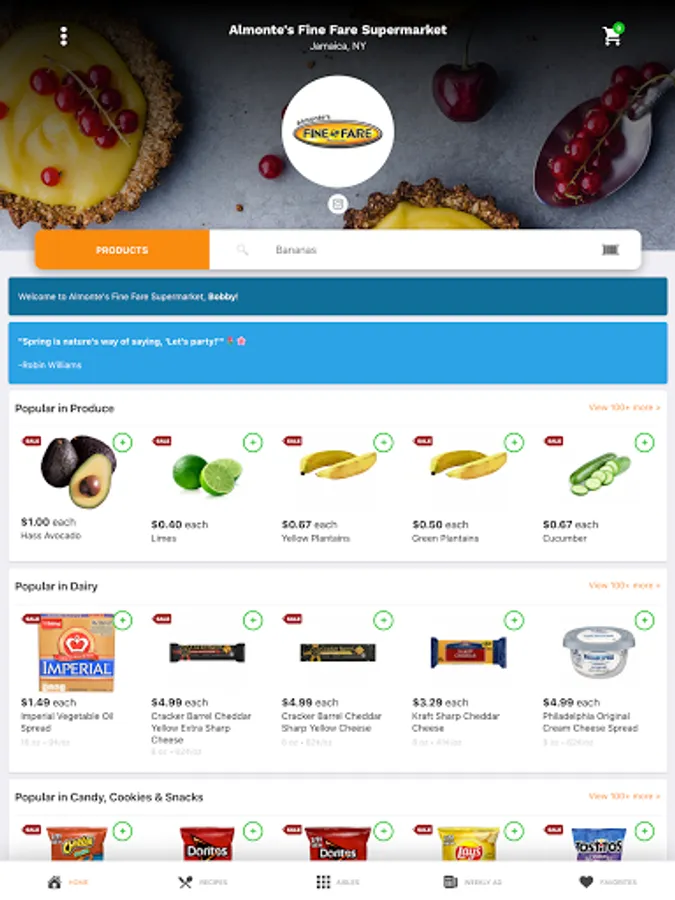Switch to the Weekly Ad tab

point(472,882)
